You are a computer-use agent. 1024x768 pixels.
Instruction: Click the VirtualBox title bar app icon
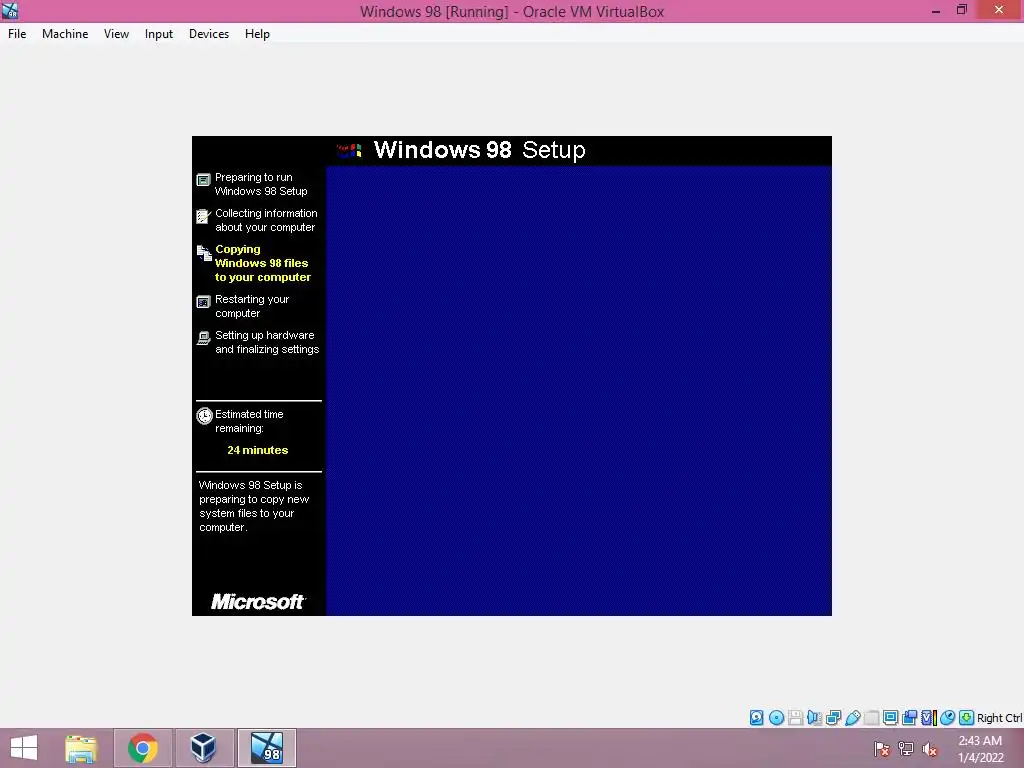pos(10,10)
